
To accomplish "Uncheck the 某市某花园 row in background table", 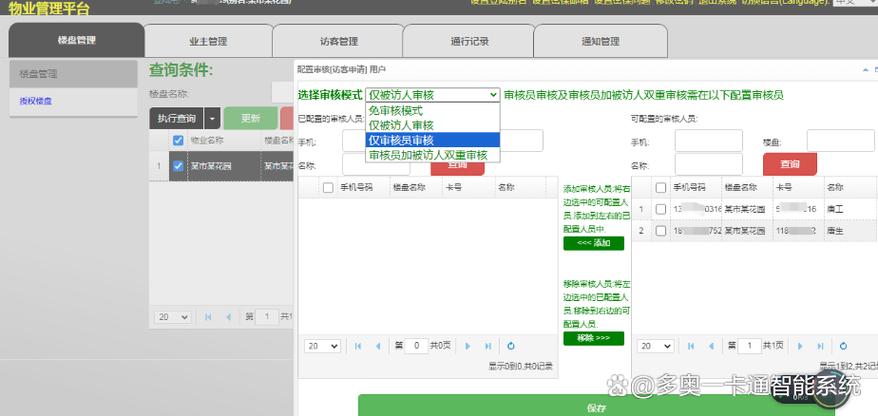I will [x=178, y=166].
